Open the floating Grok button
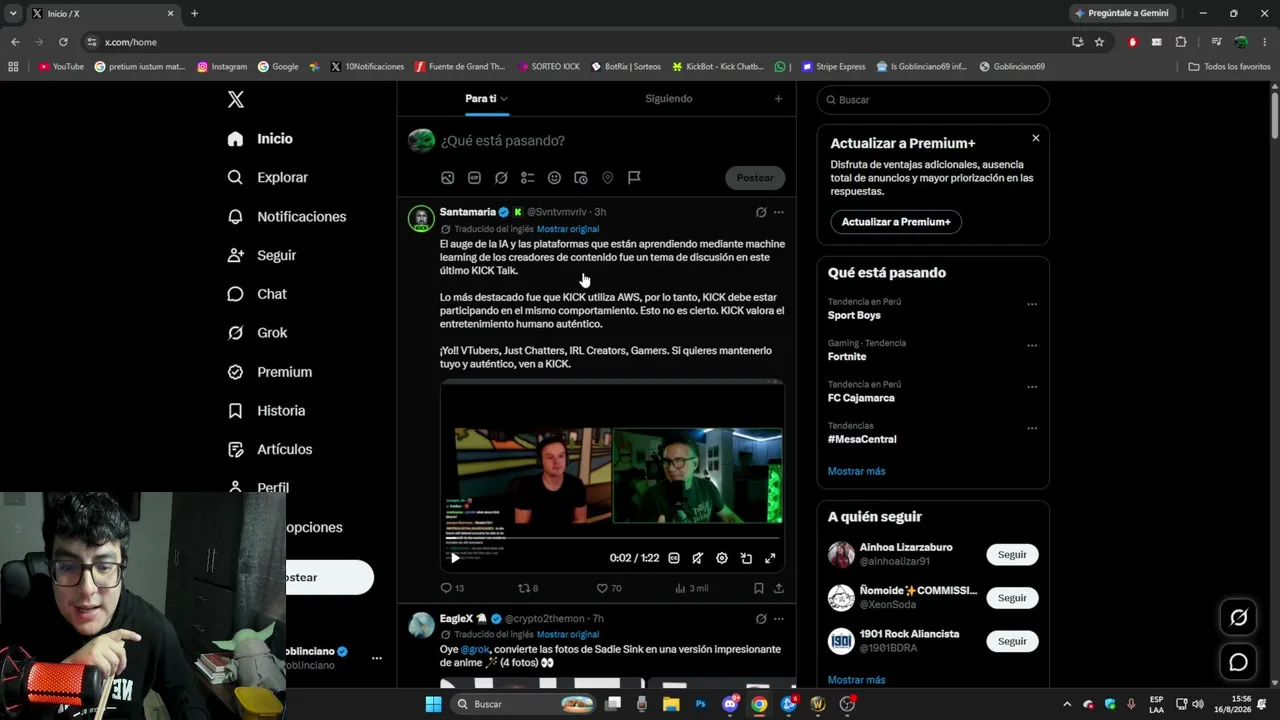This screenshot has width=1280, height=720. pyautogui.click(x=1238, y=617)
